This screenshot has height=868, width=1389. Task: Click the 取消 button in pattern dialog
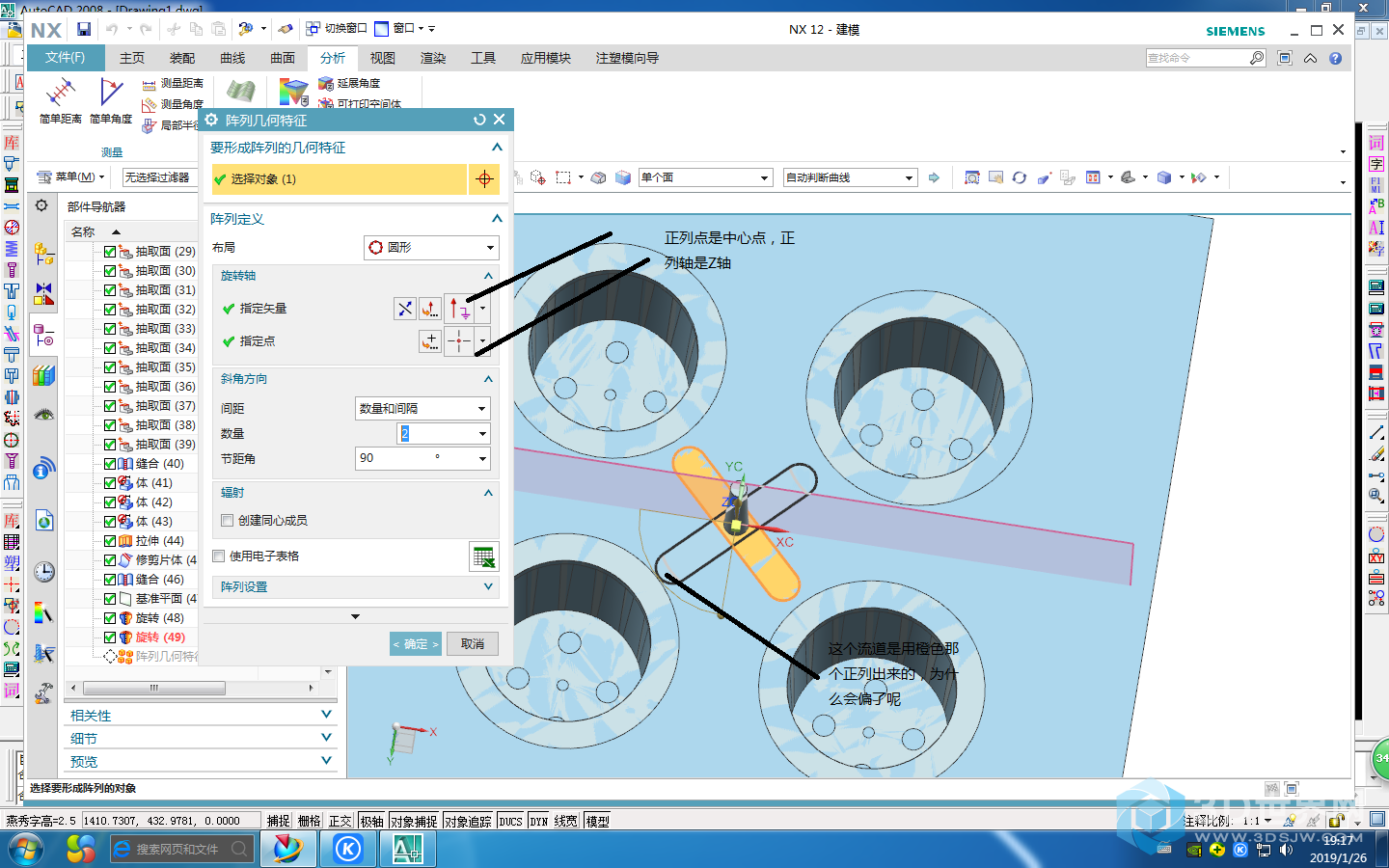click(x=473, y=644)
